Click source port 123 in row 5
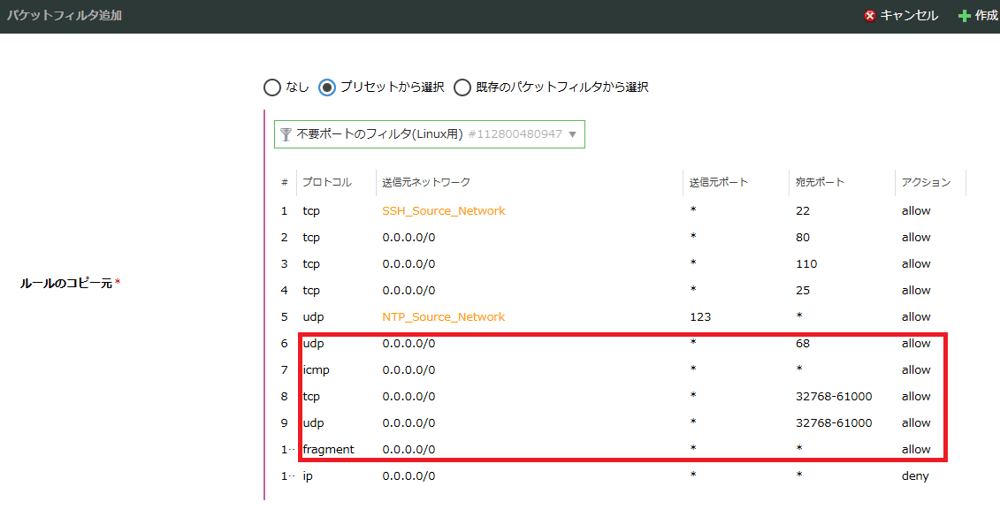Screen dimensions: 1000x517 point(700,317)
